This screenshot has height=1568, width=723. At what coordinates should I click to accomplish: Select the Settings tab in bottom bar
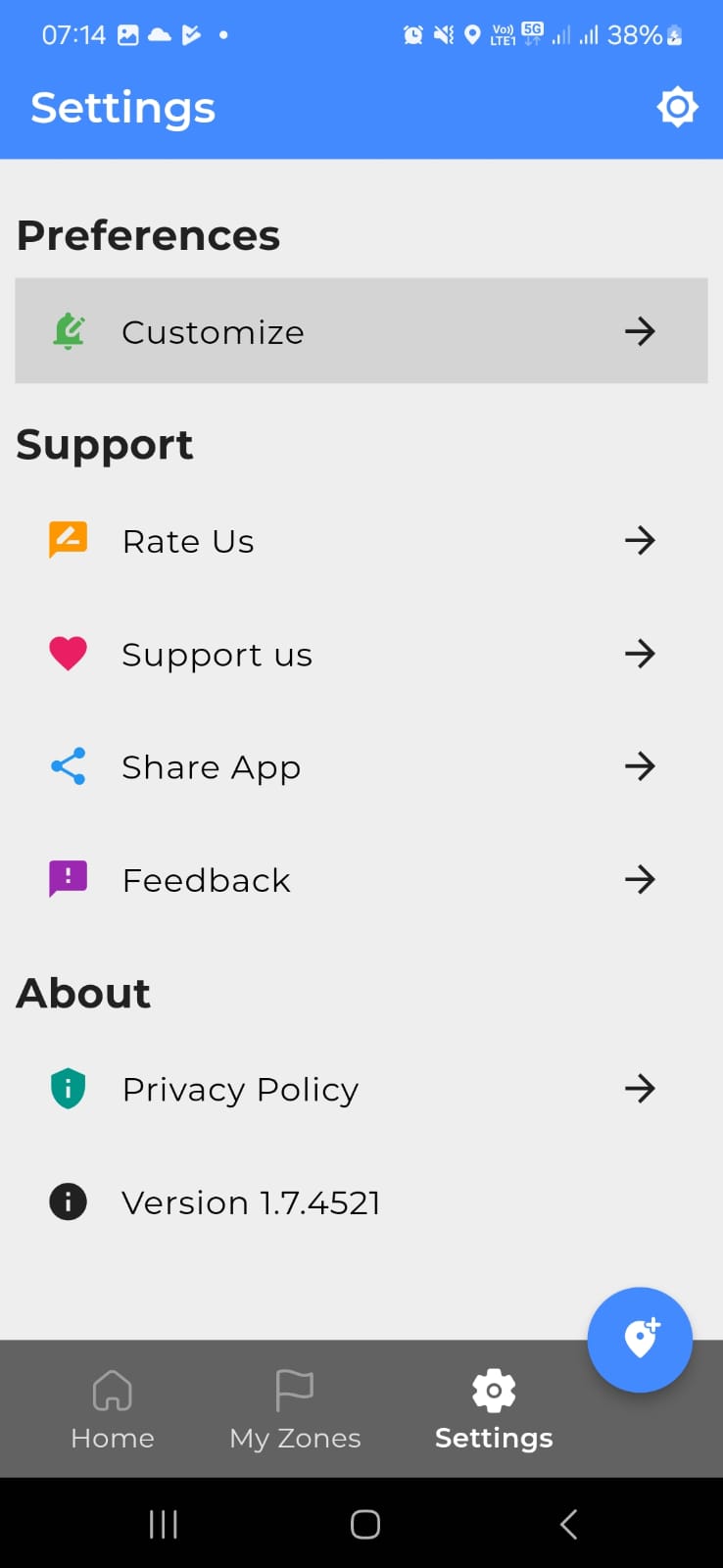(494, 1409)
